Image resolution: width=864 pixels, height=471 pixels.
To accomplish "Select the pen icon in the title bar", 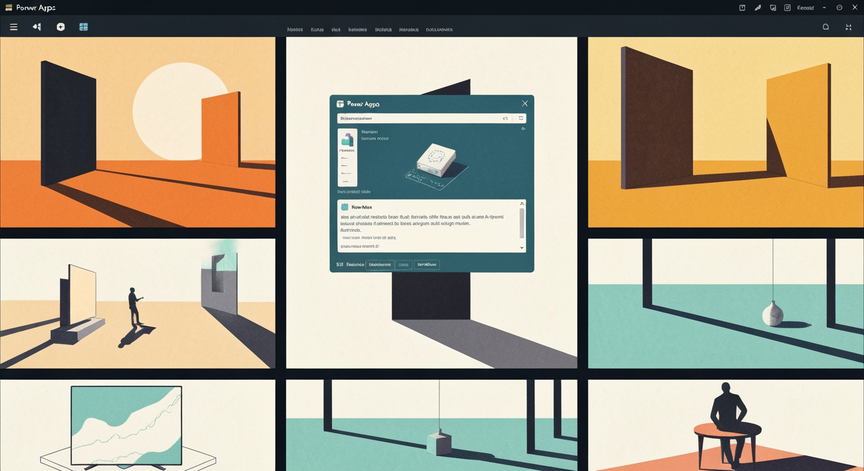I will [758, 8].
